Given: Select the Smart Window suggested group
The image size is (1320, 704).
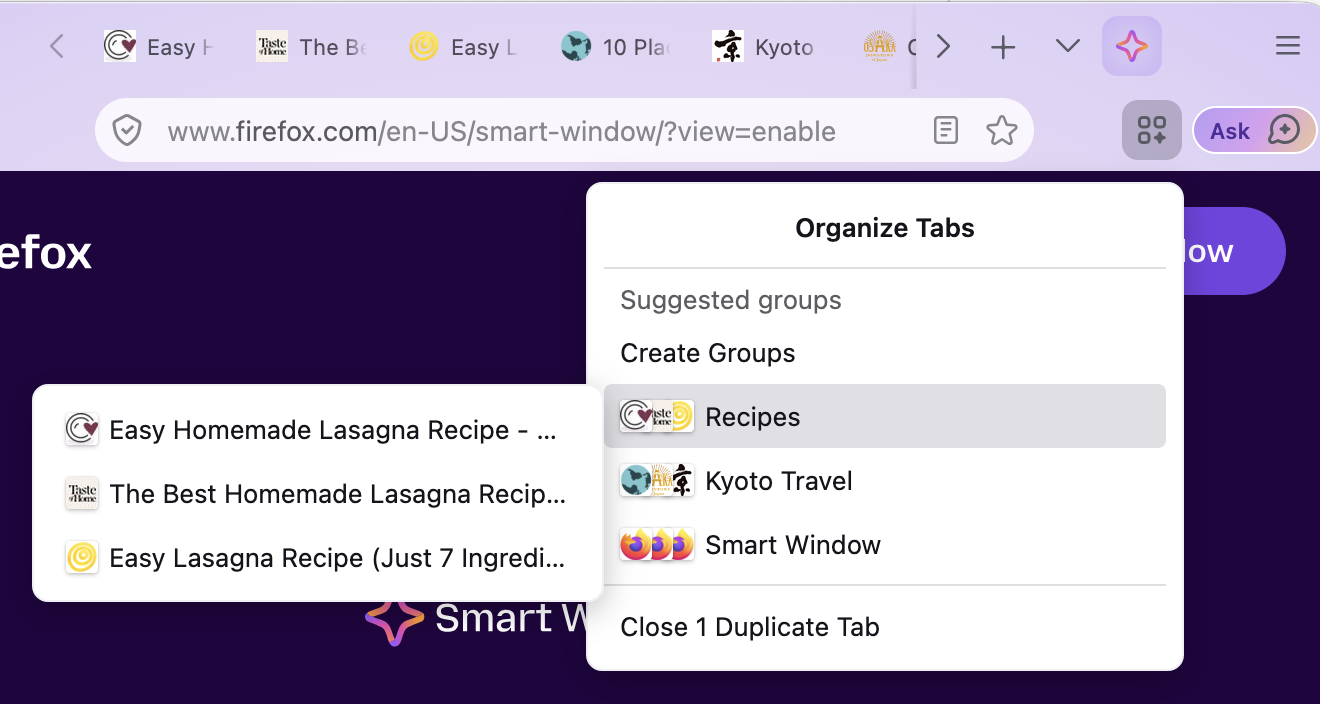Looking at the screenshot, I should point(885,544).
